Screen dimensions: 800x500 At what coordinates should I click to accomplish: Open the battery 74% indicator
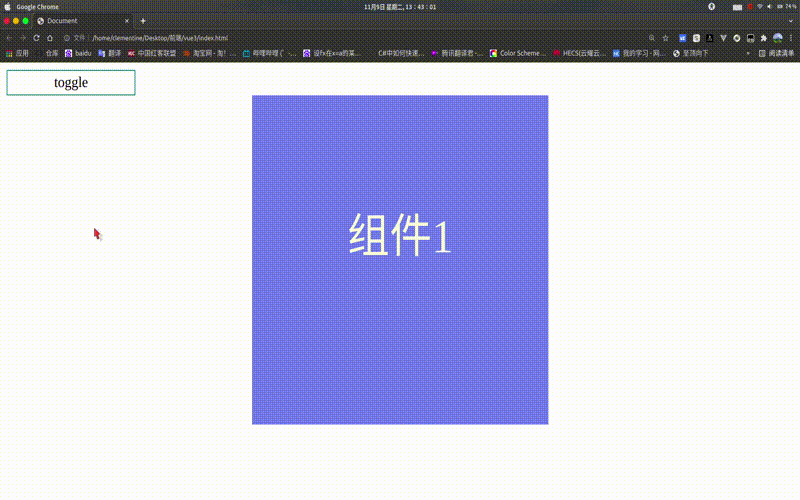pos(786,7)
